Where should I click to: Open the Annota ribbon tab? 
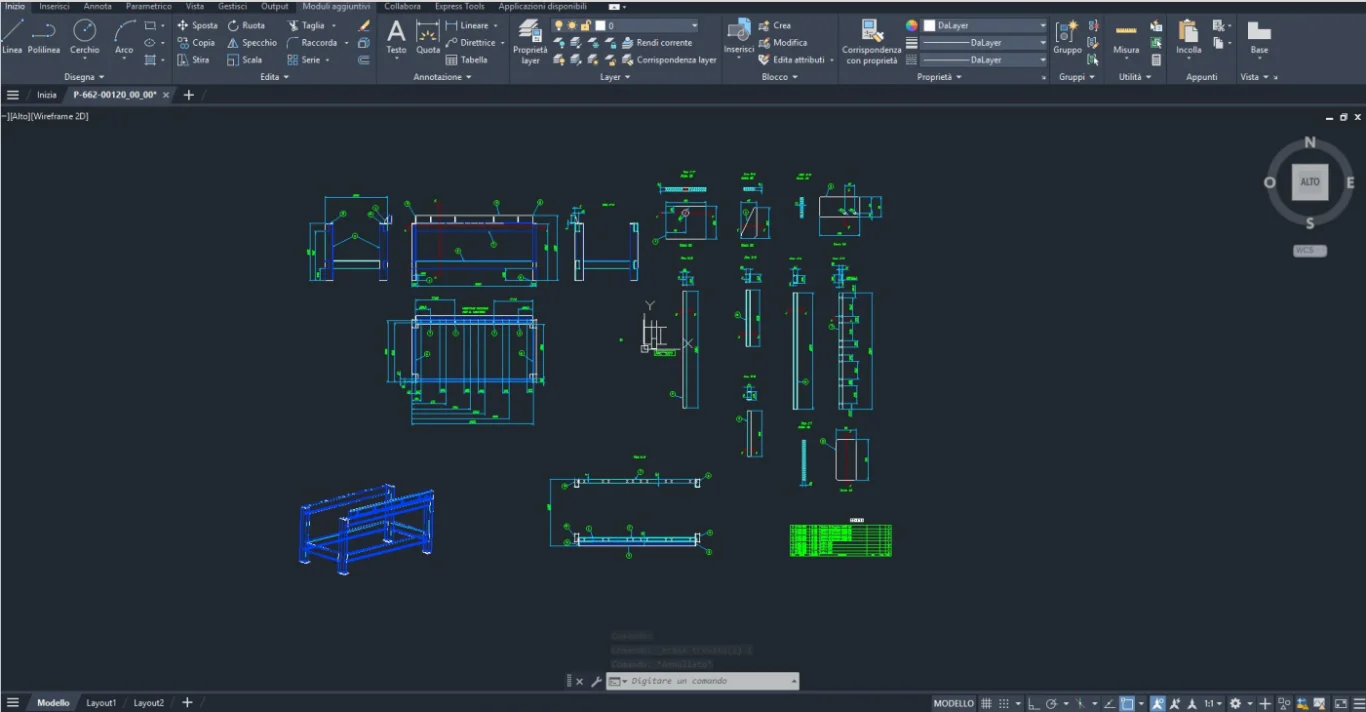[97, 6]
